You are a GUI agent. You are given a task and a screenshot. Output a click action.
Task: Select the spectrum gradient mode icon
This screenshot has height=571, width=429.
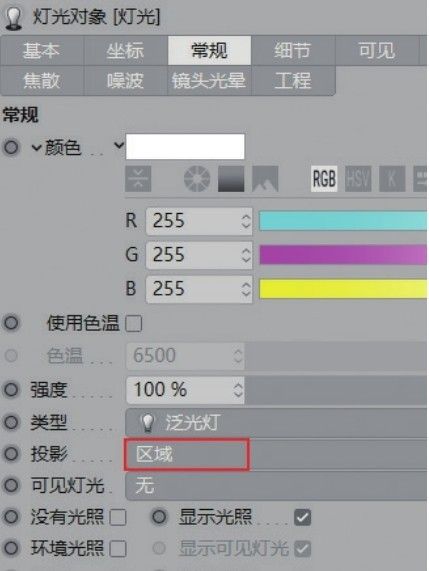coord(231,179)
